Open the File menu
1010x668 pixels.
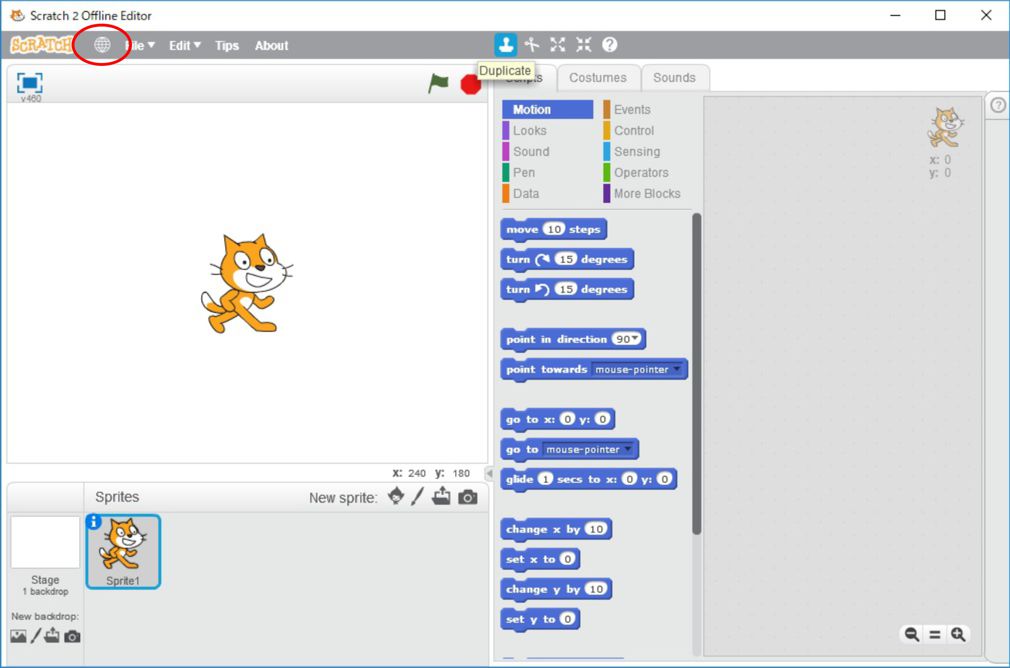(x=140, y=45)
